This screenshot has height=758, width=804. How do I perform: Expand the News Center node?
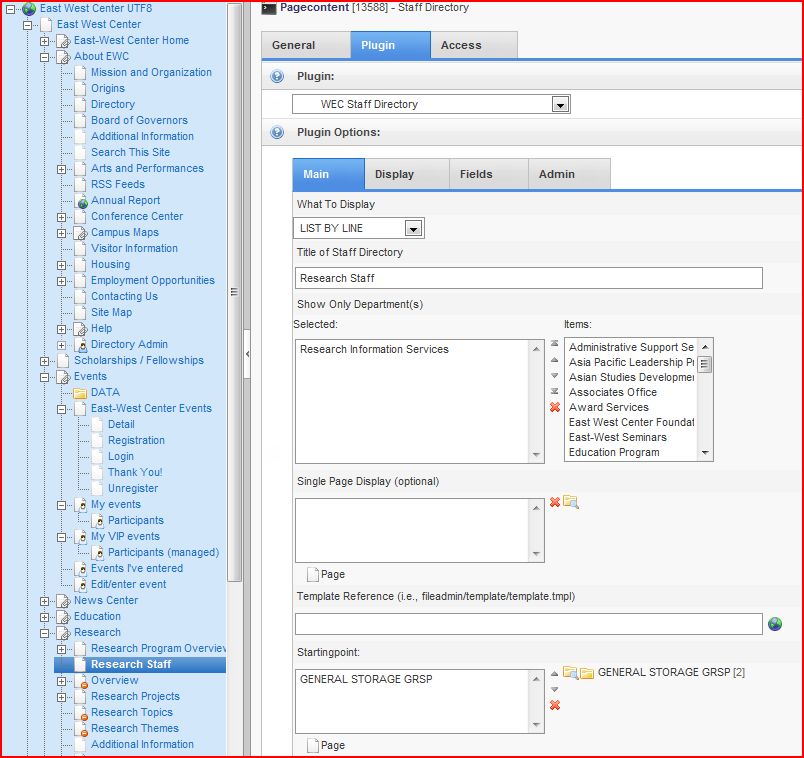[45, 601]
